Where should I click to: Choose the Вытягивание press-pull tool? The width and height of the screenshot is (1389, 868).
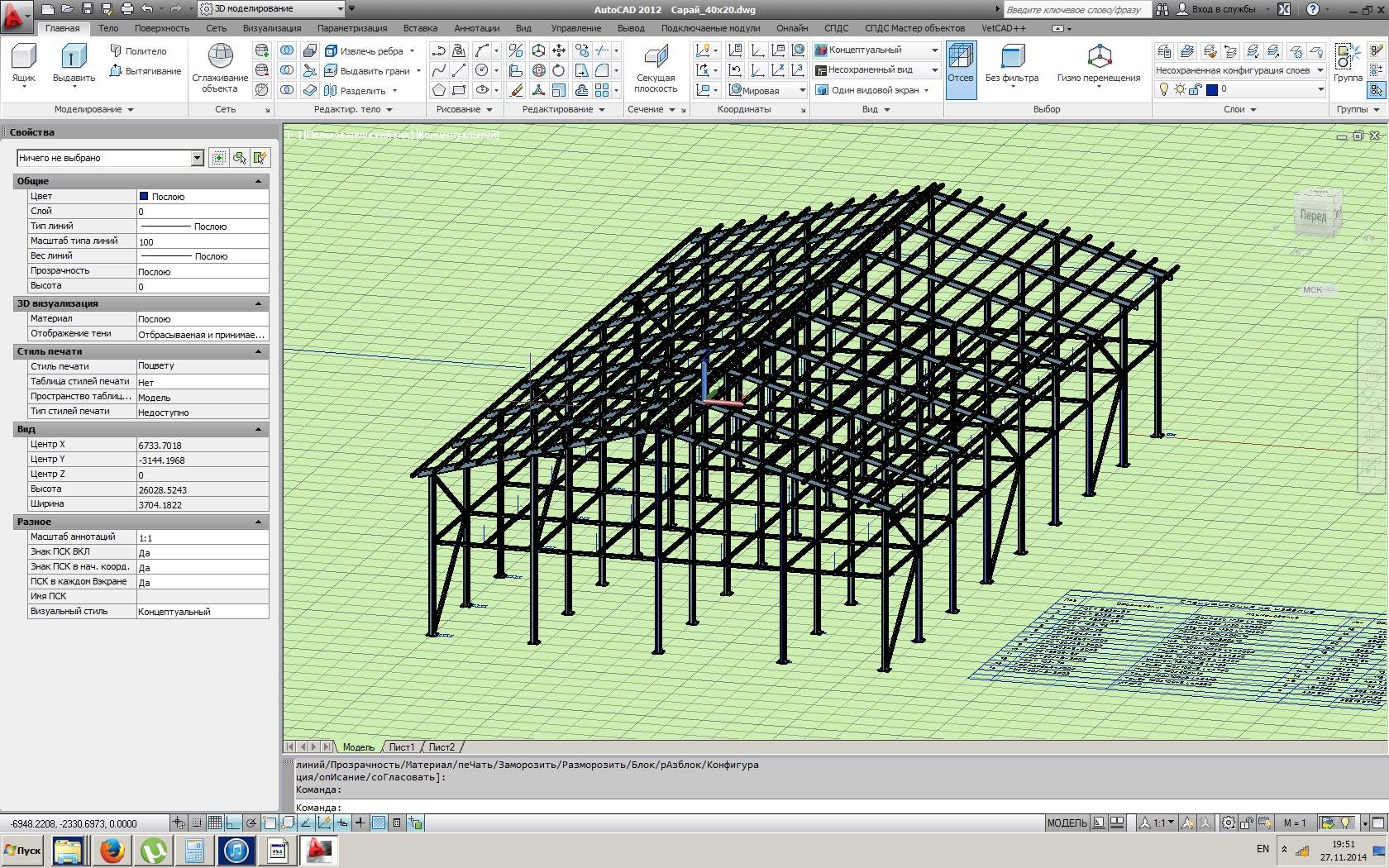(145, 71)
